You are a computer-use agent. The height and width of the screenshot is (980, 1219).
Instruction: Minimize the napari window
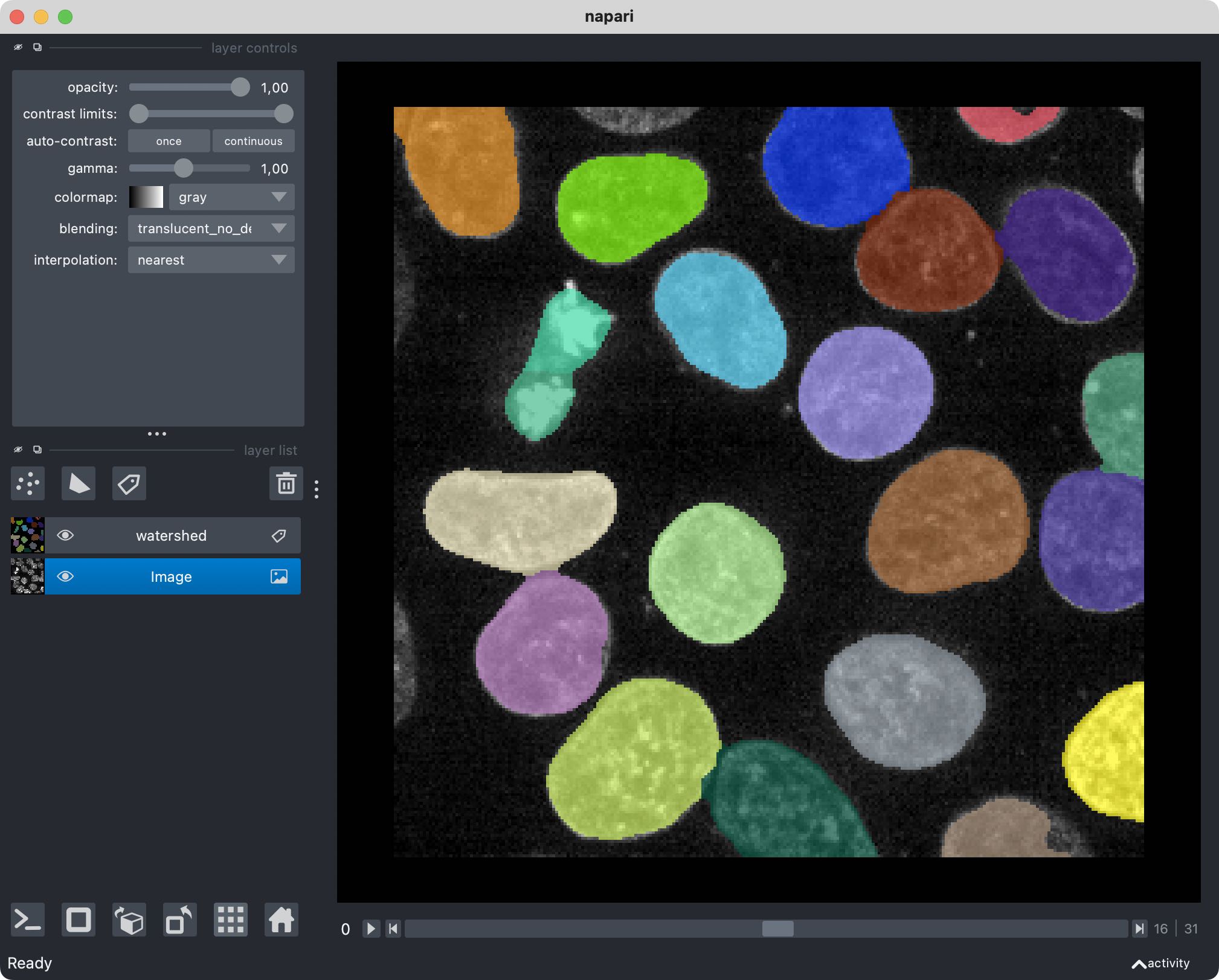41,17
